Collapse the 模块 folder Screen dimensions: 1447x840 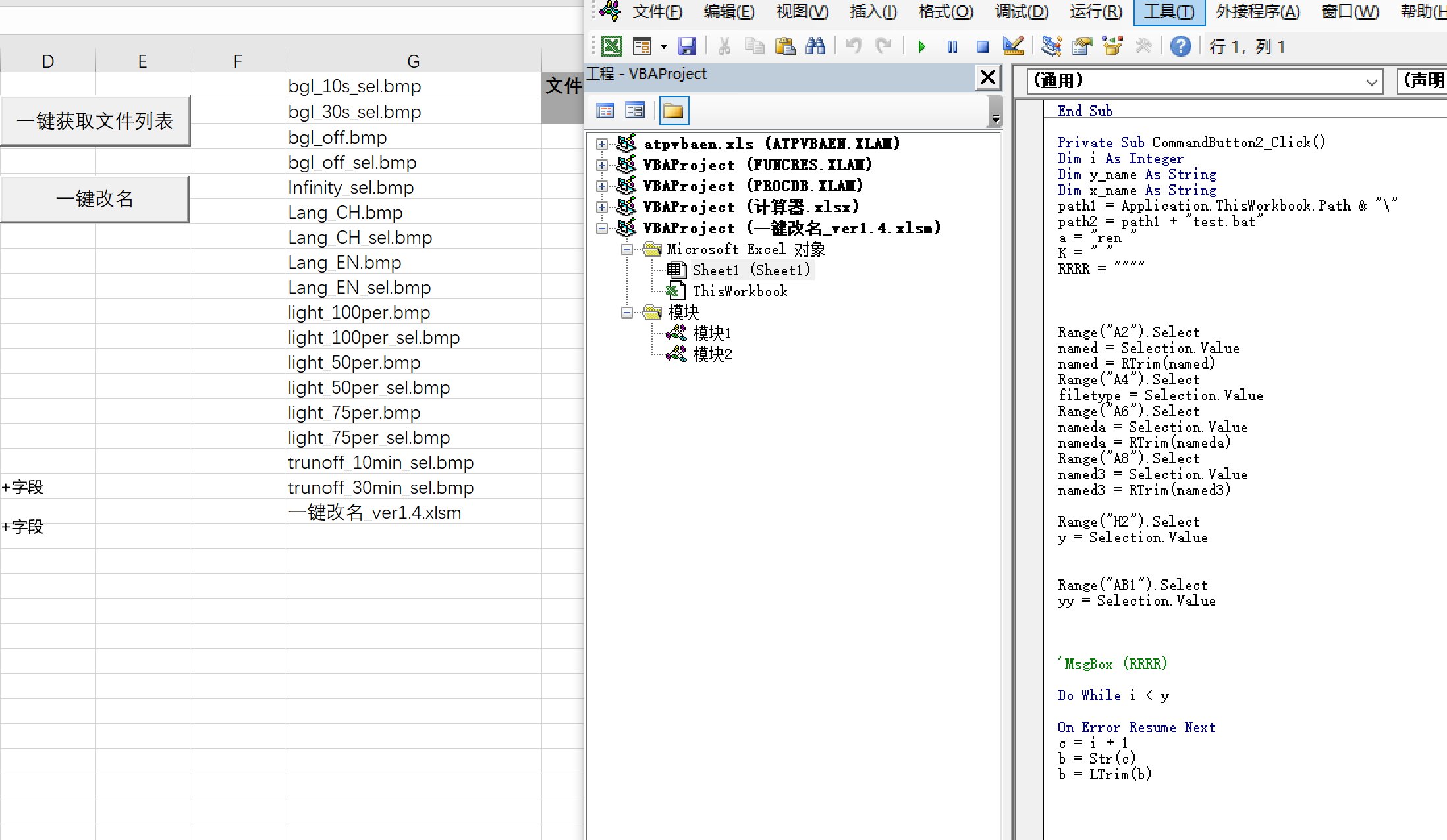click(x=626, y=312)
